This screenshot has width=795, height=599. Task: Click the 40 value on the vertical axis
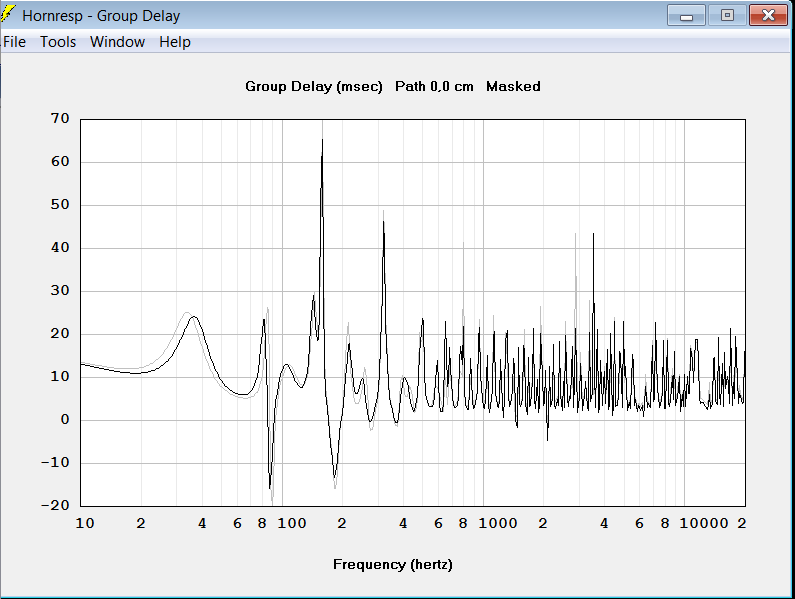(x=60, y=248)
